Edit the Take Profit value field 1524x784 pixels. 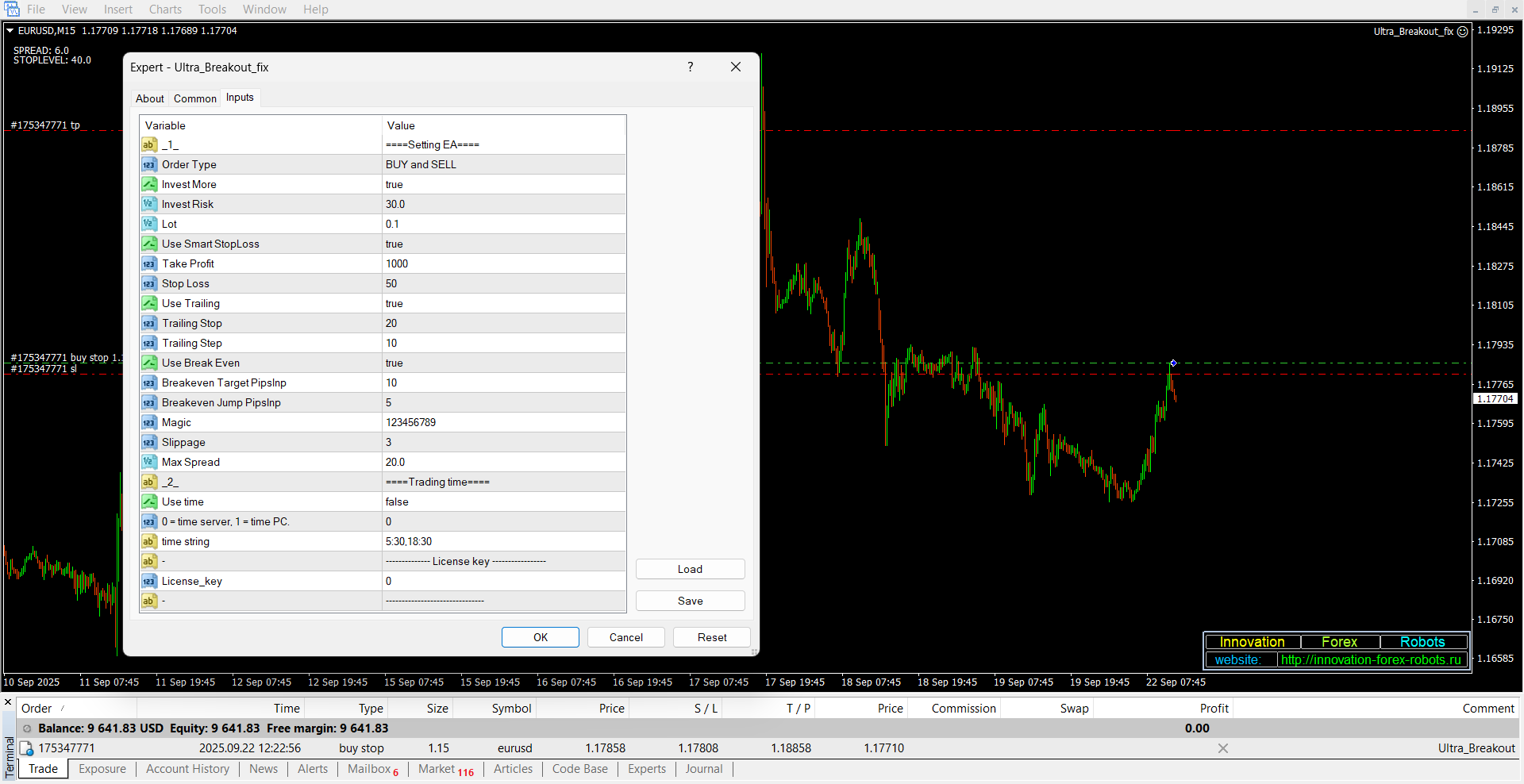point(503,263)
